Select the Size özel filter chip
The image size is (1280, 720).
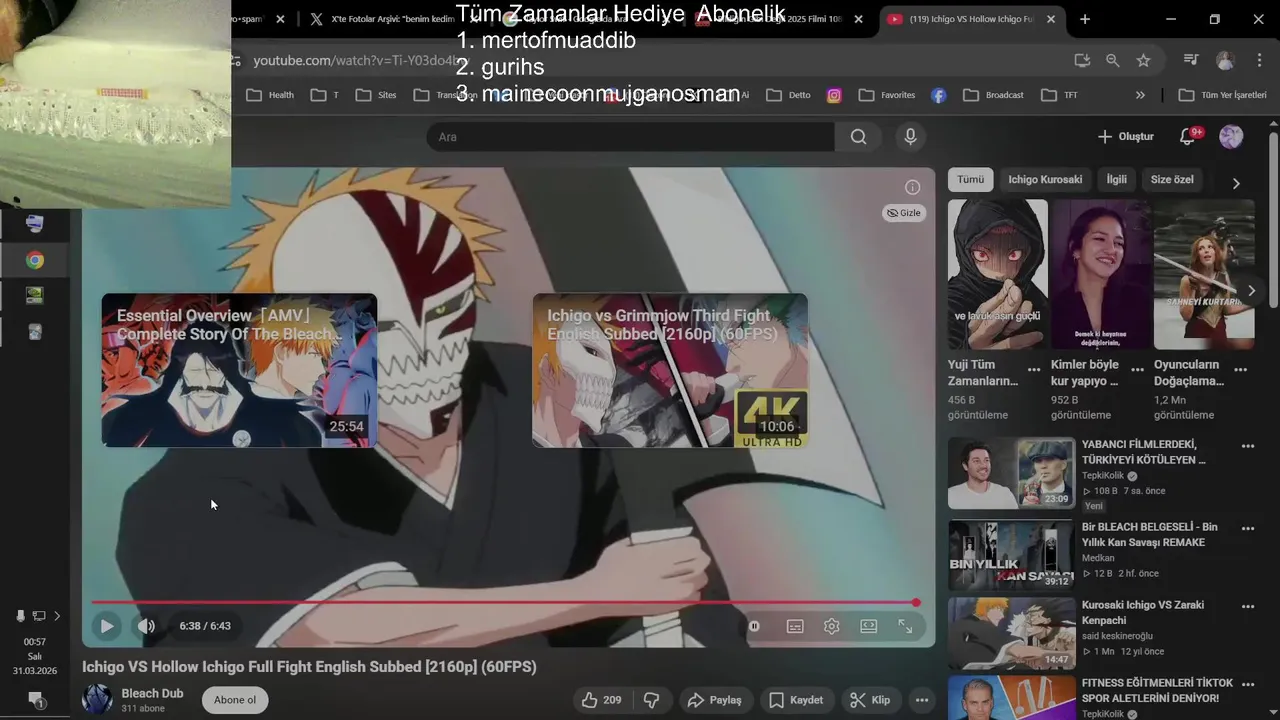[x=1172, y=180]
